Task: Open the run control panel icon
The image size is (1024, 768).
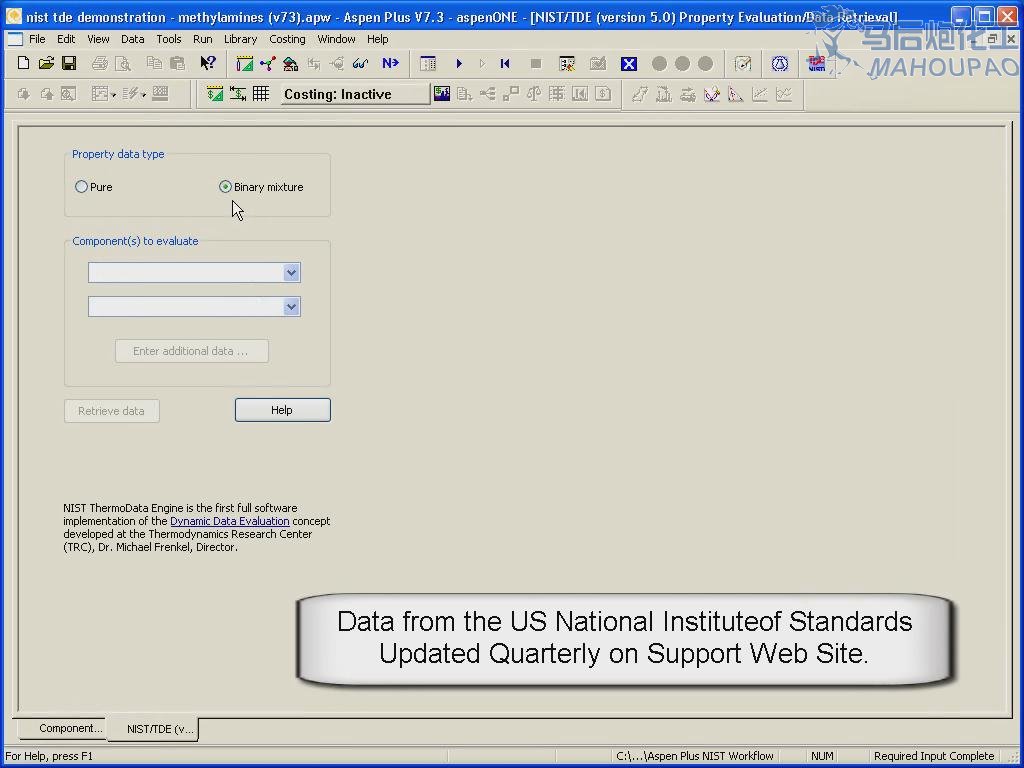Action: pyautogui.click(x=428, y=63)
